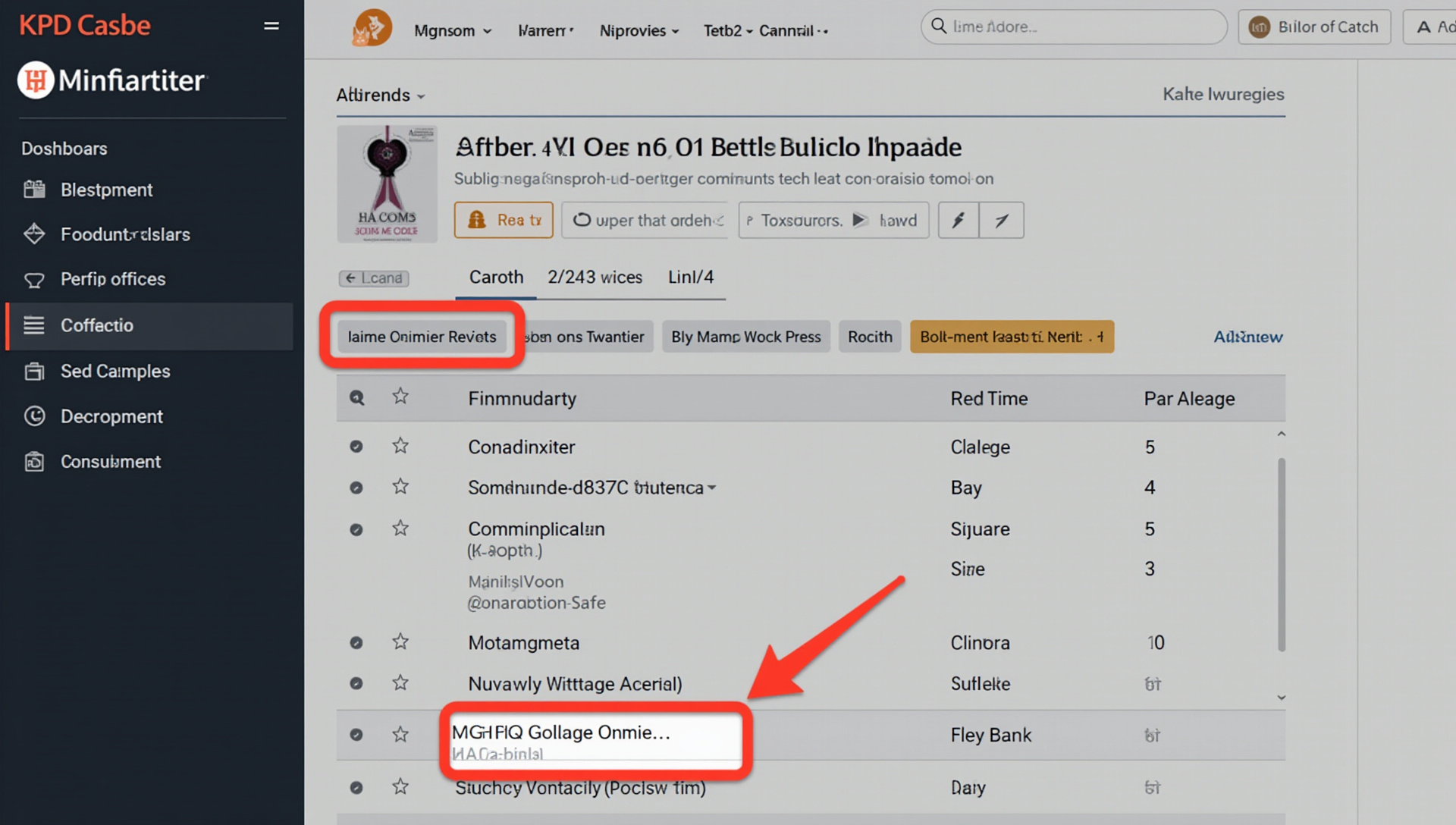Toggle star on Motamgmeta row
The image size is (1456, 825).
[x=400, y=642]
